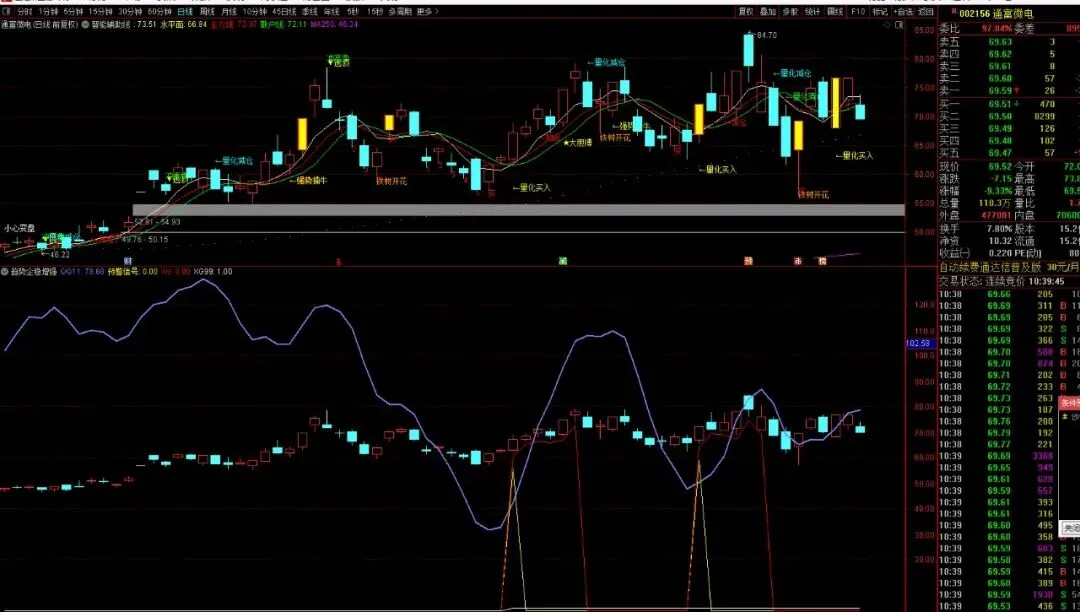1080x612 pixels.
Task: Click the 自动续费通达信普及版 link
Action: (992, 267)
